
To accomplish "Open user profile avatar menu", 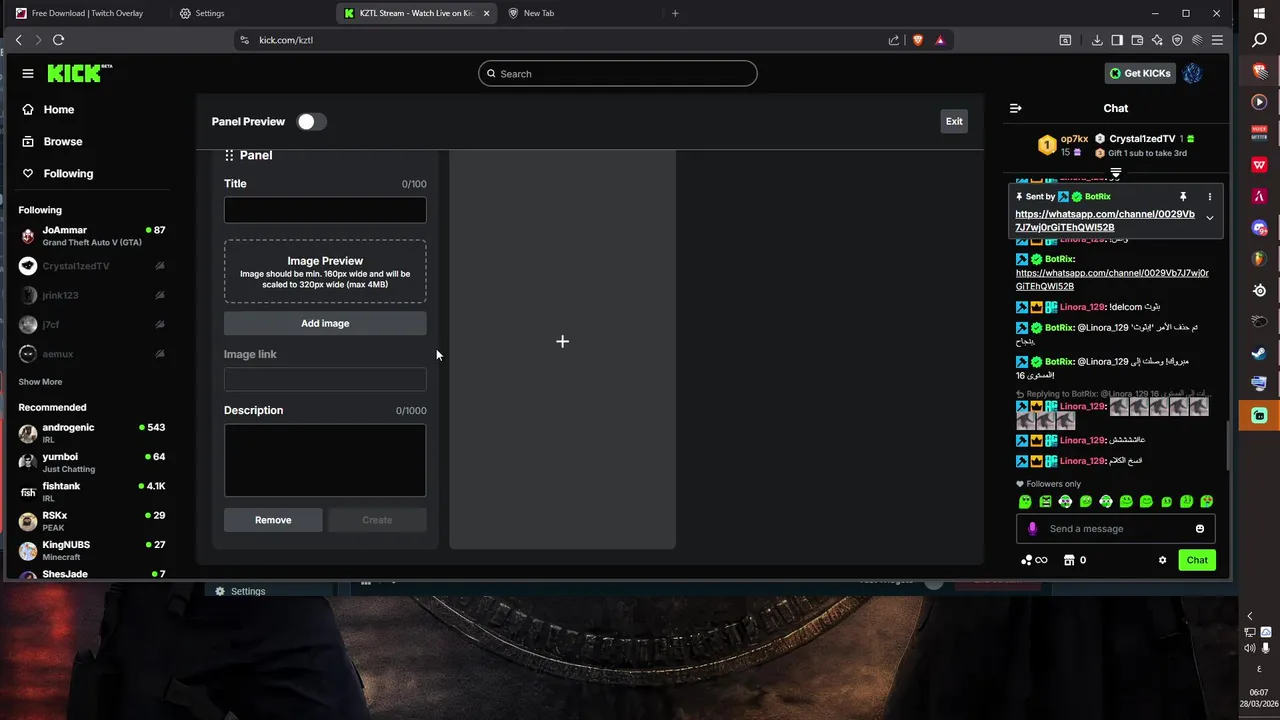I will pyautogui.click(x=1192, y=73).
